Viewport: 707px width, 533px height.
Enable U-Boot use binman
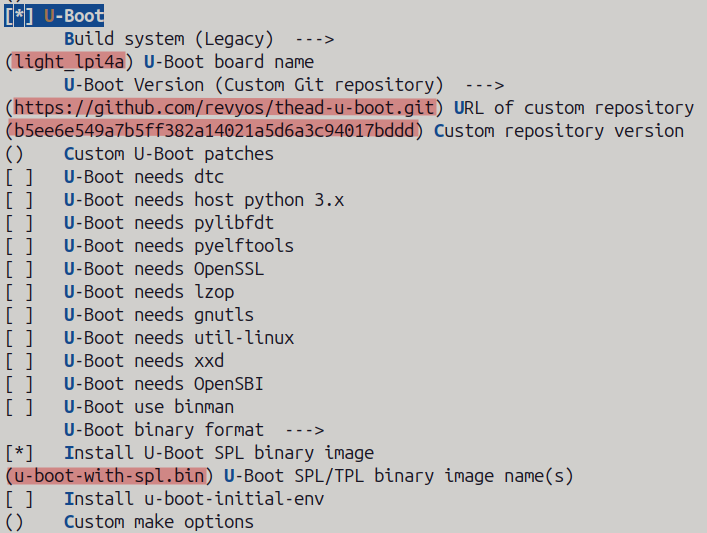(x=19, y=407)
